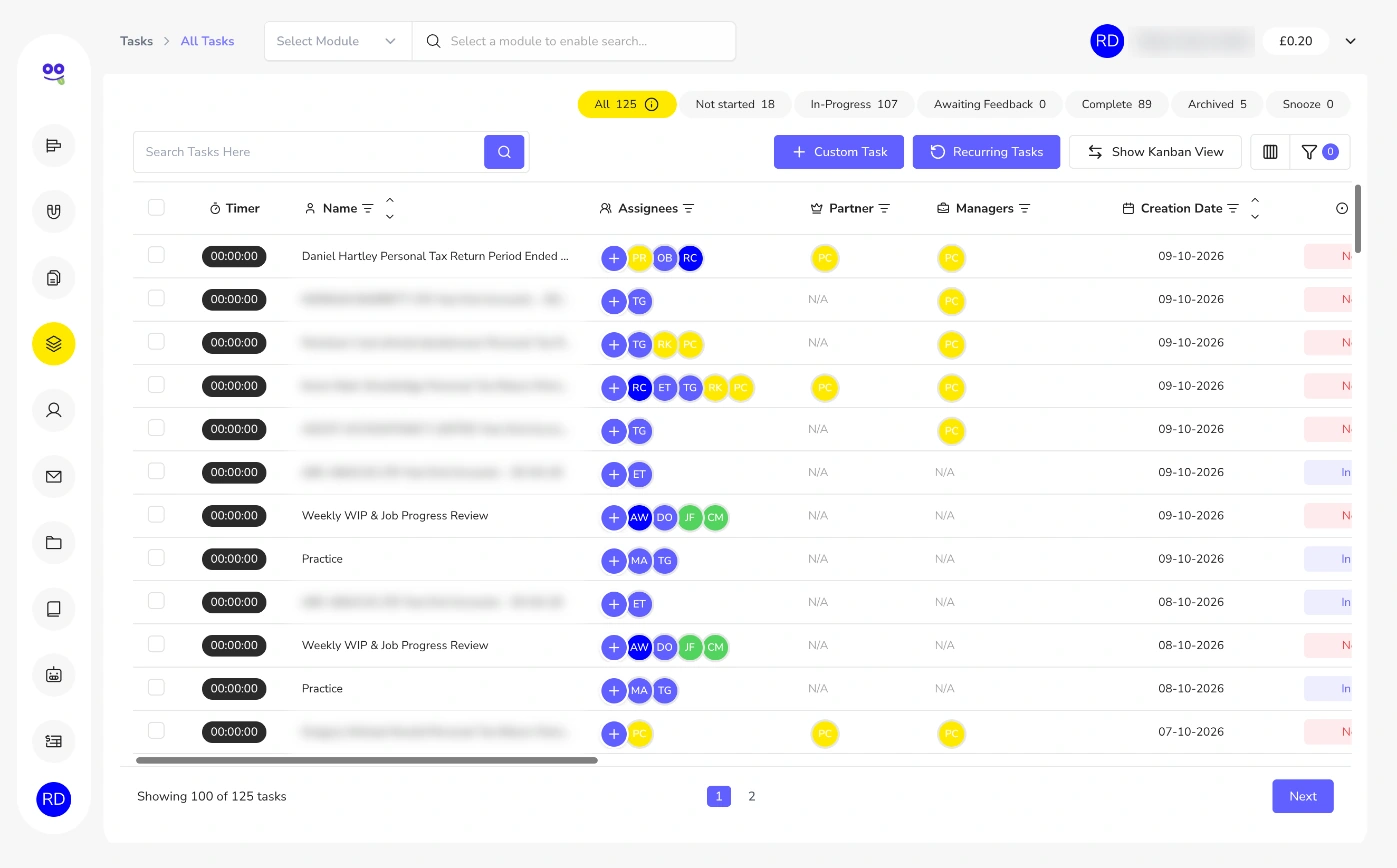Select the Complete 89 tab
Screen dimensions: 1397x868
(x=1116, y=104)
